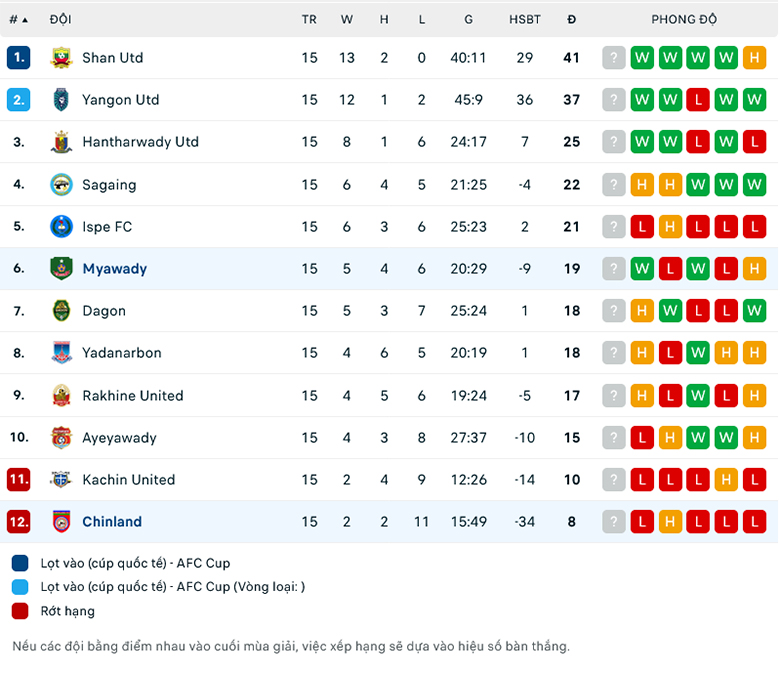The image size is (780, 673).
Task: Sort standings by HSBT goal difference header
Action: (x=525, y=19)
